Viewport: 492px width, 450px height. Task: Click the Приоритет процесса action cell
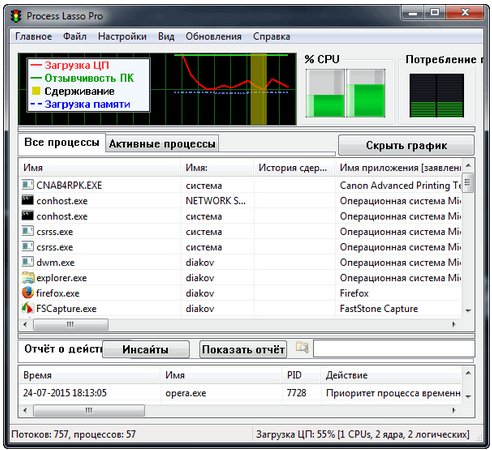[x=393, y=393]
